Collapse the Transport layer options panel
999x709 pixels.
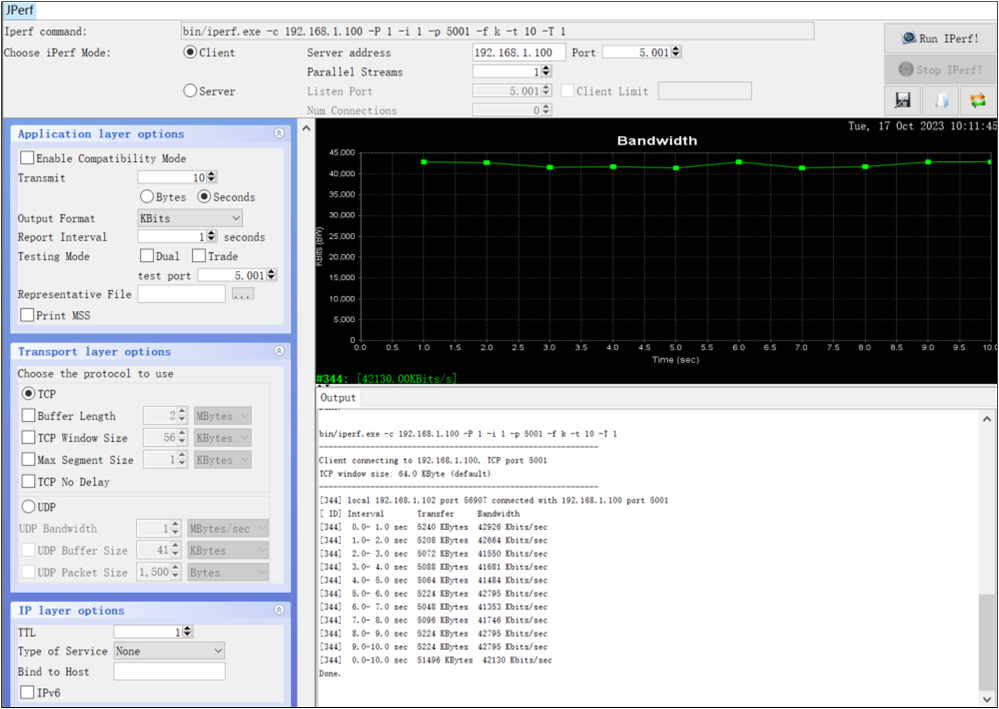click(x=279, y=351)
